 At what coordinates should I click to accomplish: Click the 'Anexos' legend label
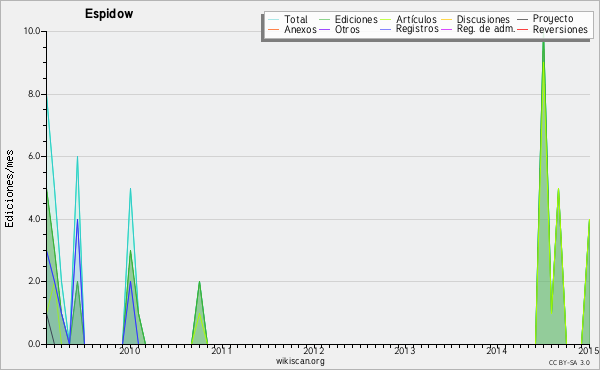pos(300,29)
